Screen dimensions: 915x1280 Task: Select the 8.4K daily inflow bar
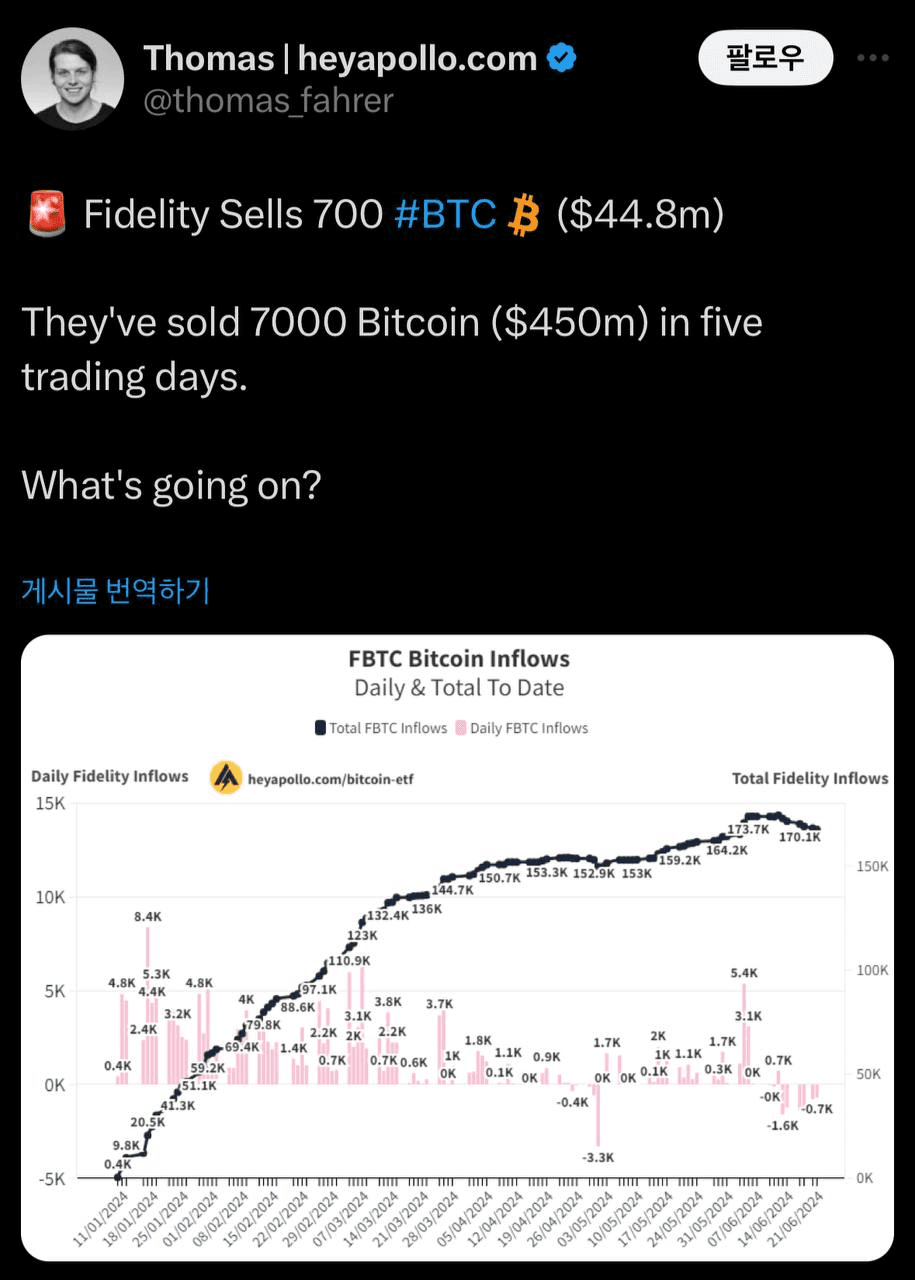(147, 1005)
